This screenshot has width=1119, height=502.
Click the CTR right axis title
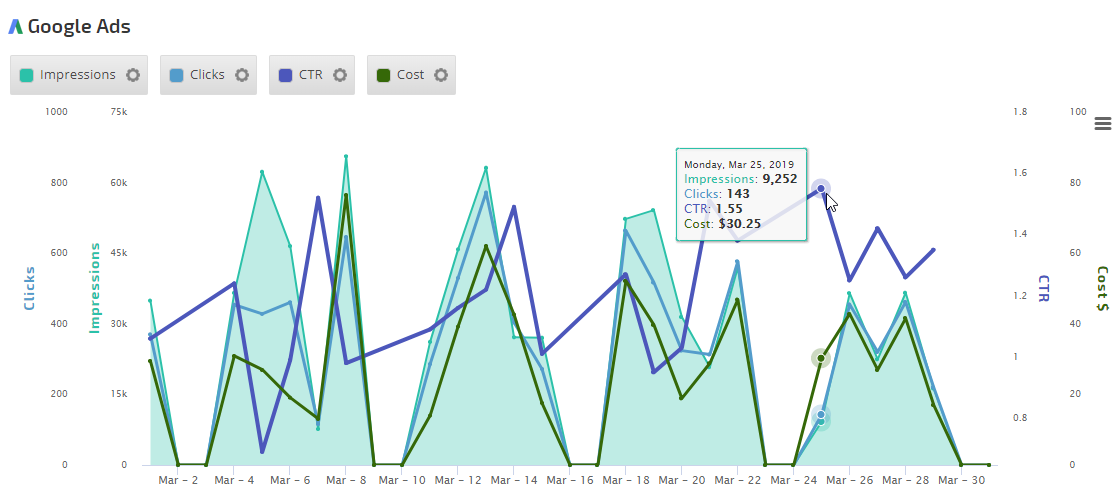[x=1045, y=289]
